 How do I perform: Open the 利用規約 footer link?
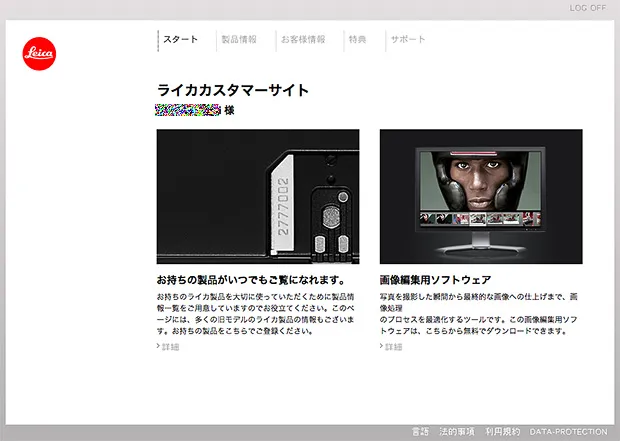point(503,432)
